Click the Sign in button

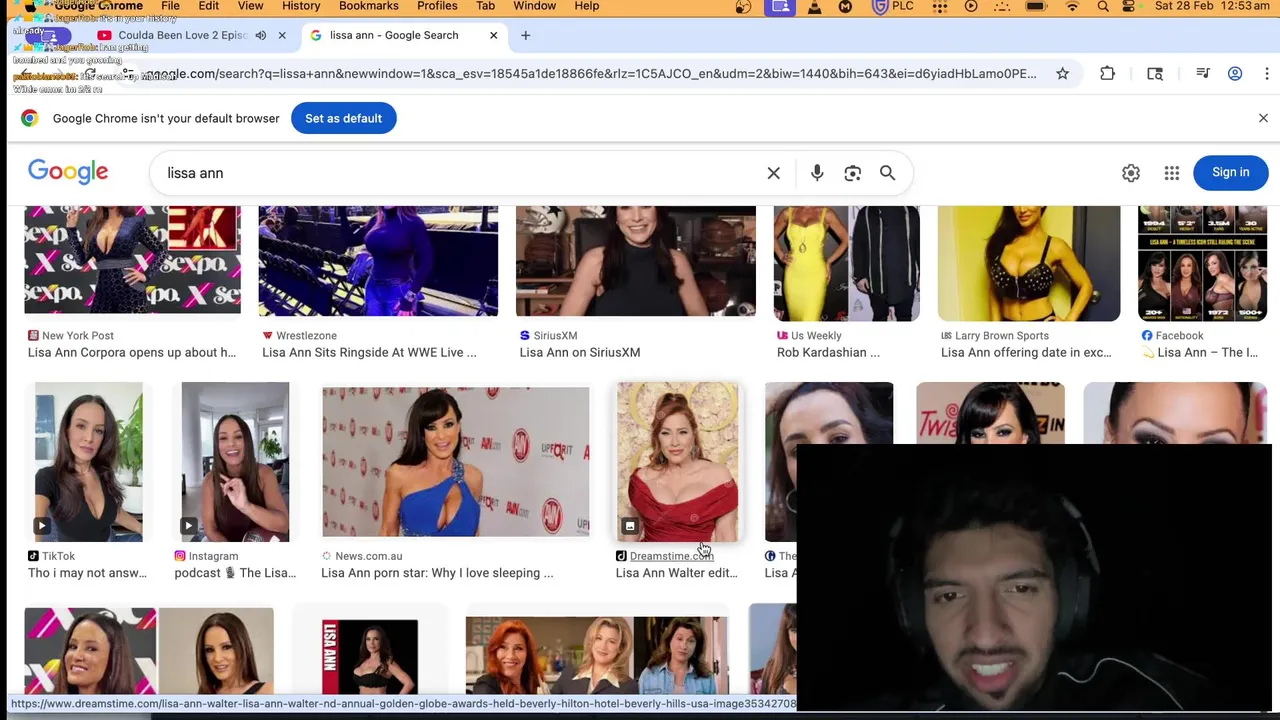pyautogui.click(x=1230, y=172)
